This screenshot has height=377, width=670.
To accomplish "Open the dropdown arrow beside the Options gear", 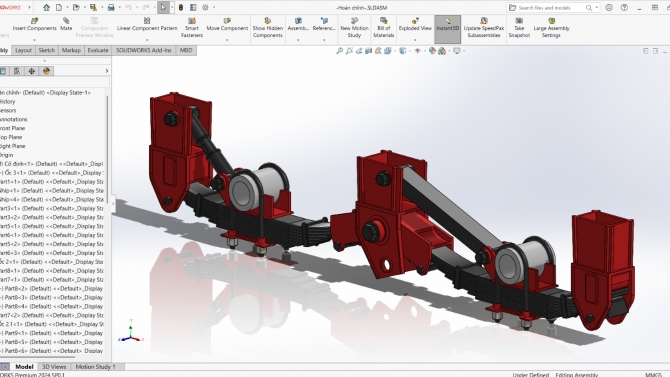I will click(214, 7).
